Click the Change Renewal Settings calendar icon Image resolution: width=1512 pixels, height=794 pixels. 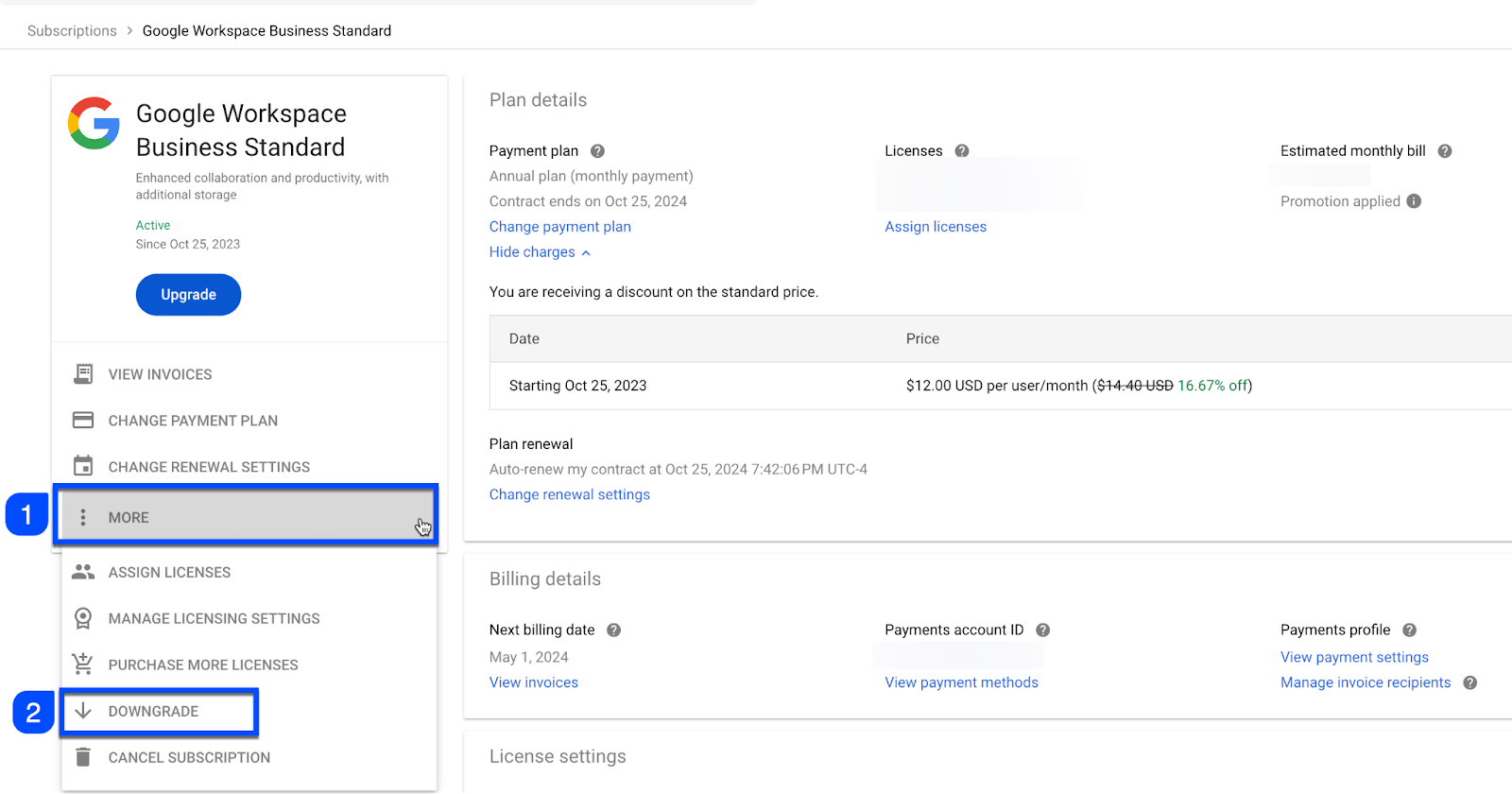(x=83, y=466)
